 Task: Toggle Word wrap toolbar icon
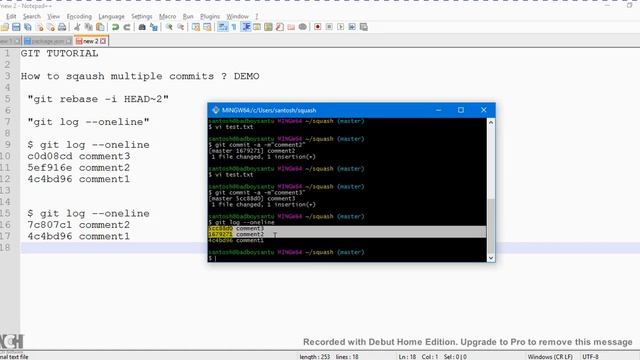pyautogui.click(x=222, y=27)
